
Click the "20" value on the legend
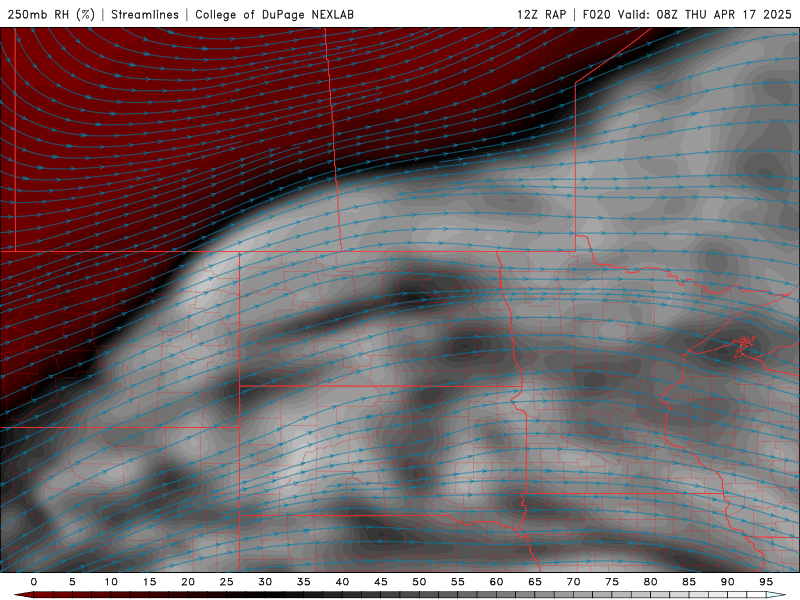click(188, 582)
